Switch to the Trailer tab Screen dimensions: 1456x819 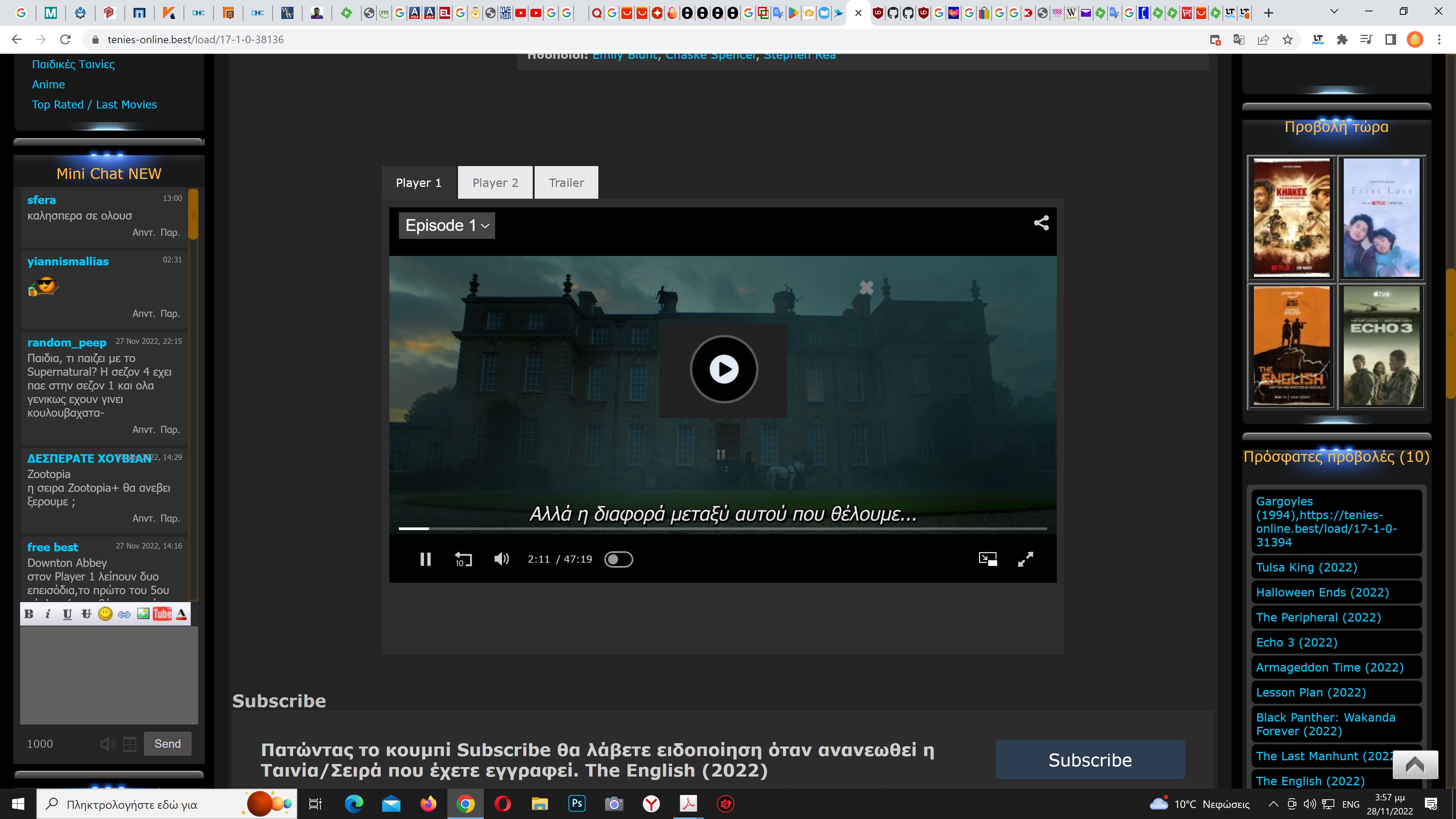(x=566, y=182)
